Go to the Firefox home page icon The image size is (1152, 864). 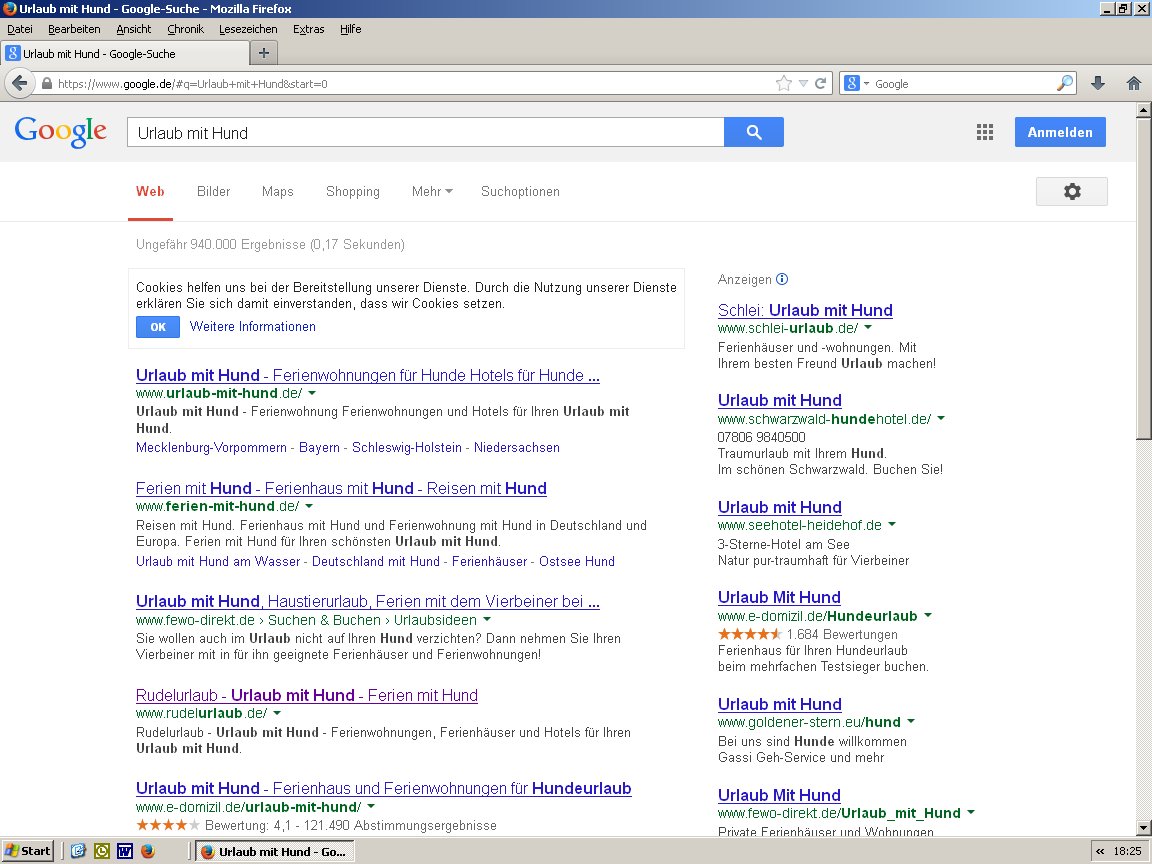(1134, 83)
